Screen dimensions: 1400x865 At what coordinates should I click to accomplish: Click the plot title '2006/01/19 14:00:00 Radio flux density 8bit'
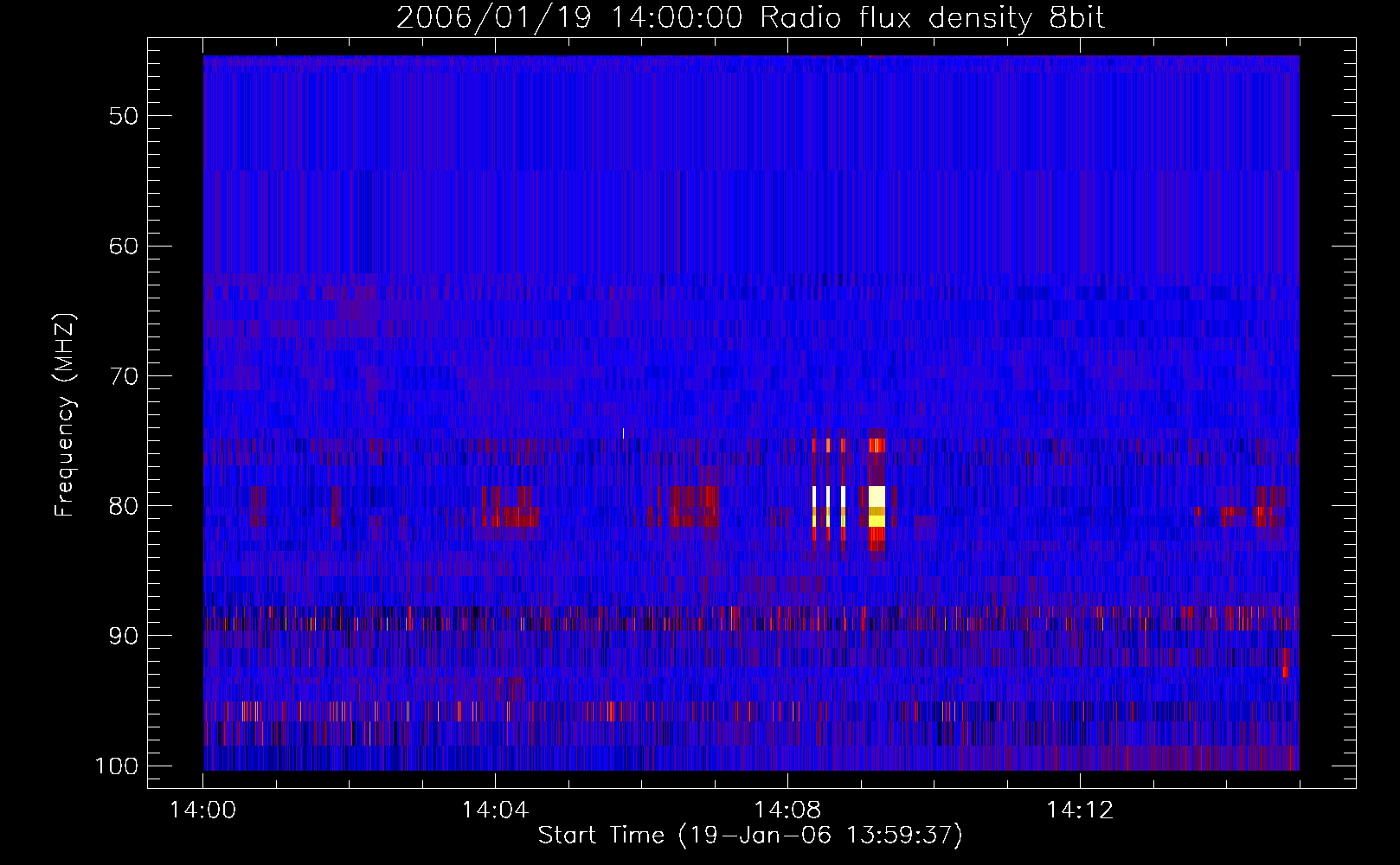click(x=750, y=17)
